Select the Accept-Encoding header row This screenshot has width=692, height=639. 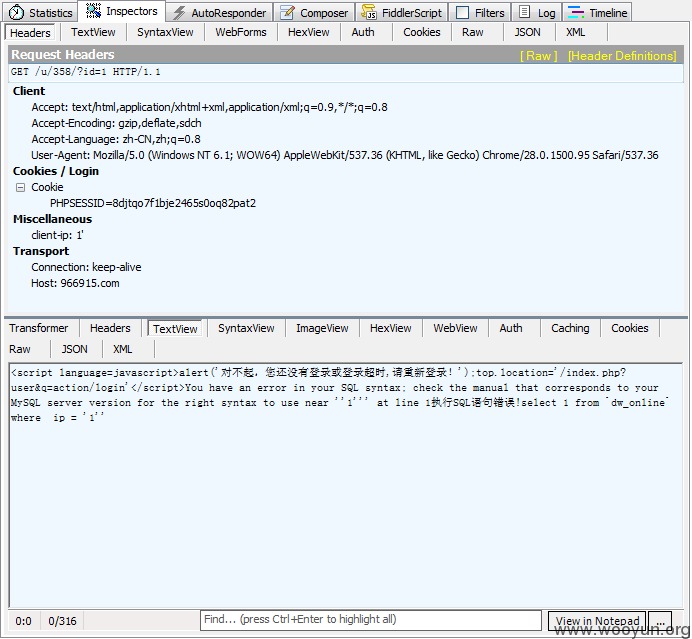[117, 123]
